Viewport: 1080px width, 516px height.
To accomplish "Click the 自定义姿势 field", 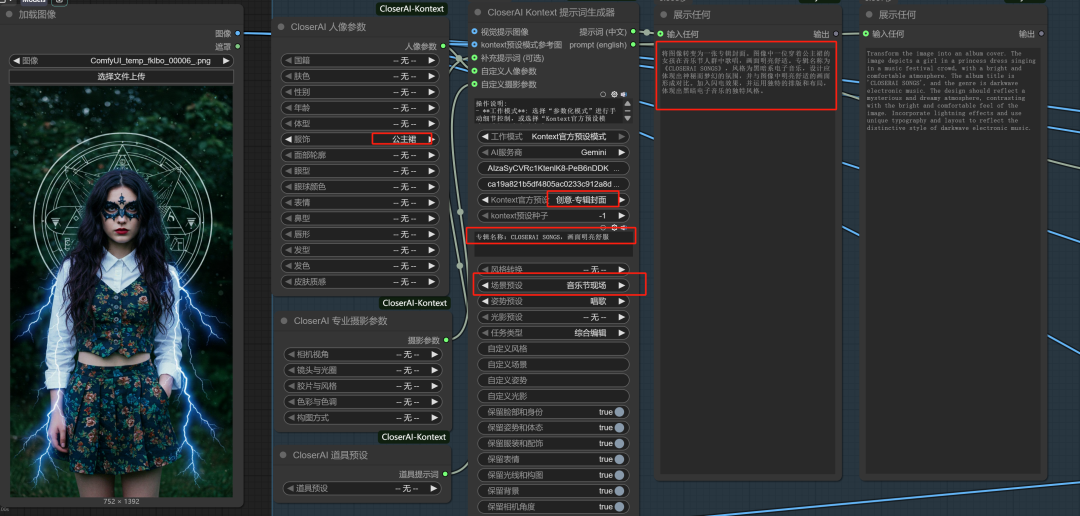I will click(x=554, y=380).
